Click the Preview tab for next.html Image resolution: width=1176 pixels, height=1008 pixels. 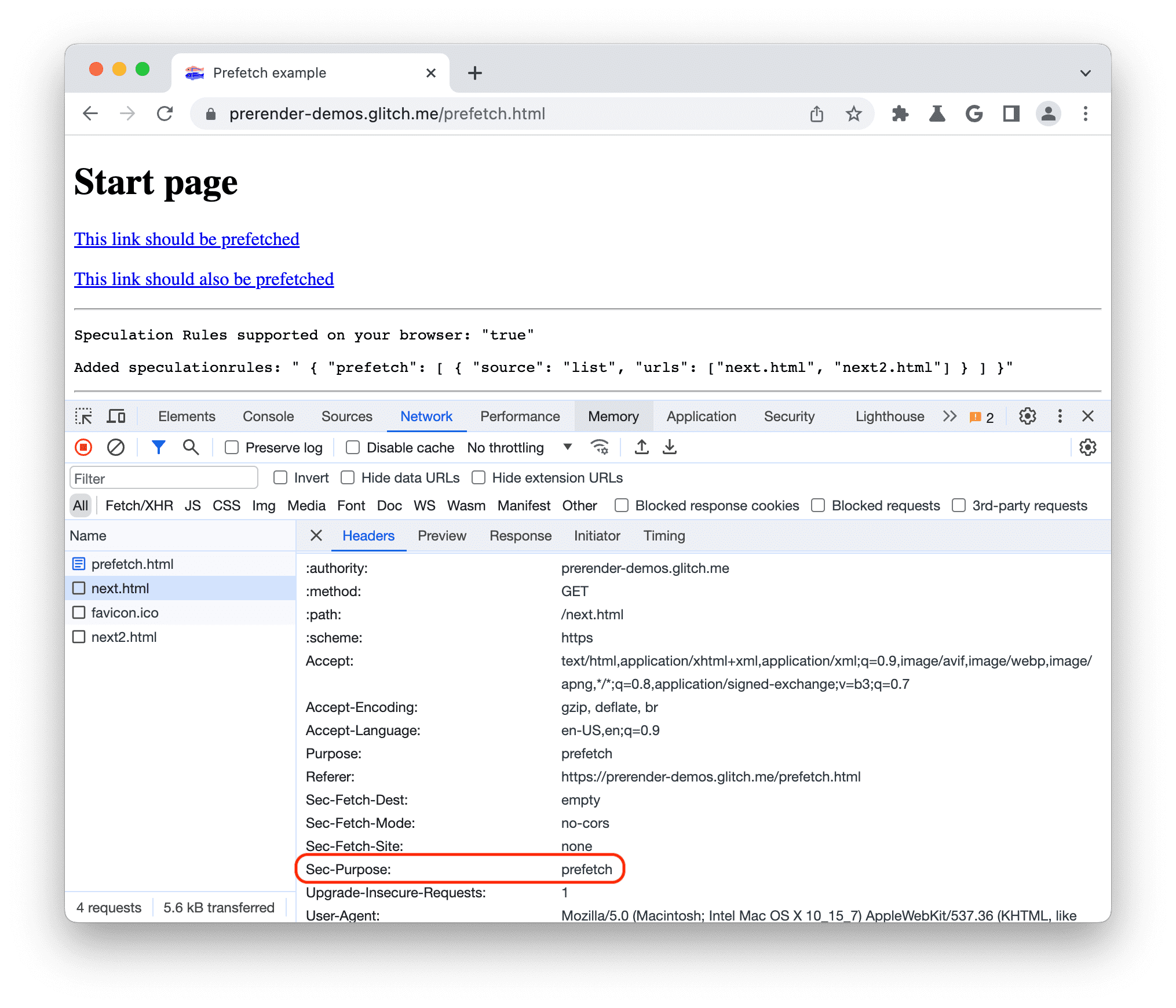click(x=442, y=535)
